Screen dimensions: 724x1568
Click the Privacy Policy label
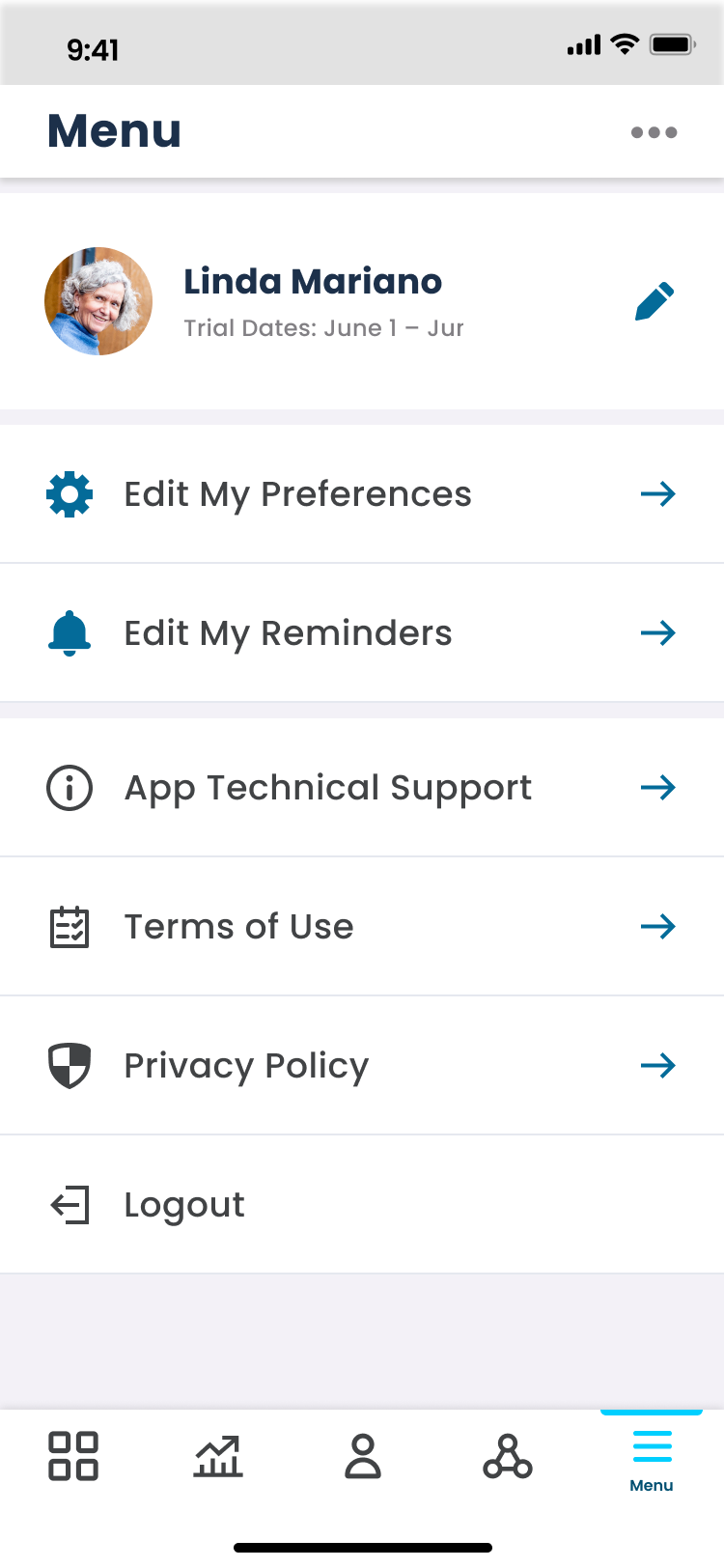click(246, 1067)
